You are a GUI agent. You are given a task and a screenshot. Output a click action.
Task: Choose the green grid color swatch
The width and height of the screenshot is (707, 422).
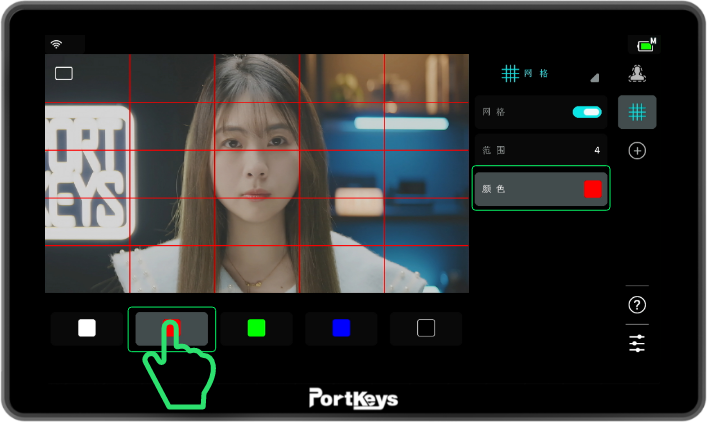(x=257, y=328)
